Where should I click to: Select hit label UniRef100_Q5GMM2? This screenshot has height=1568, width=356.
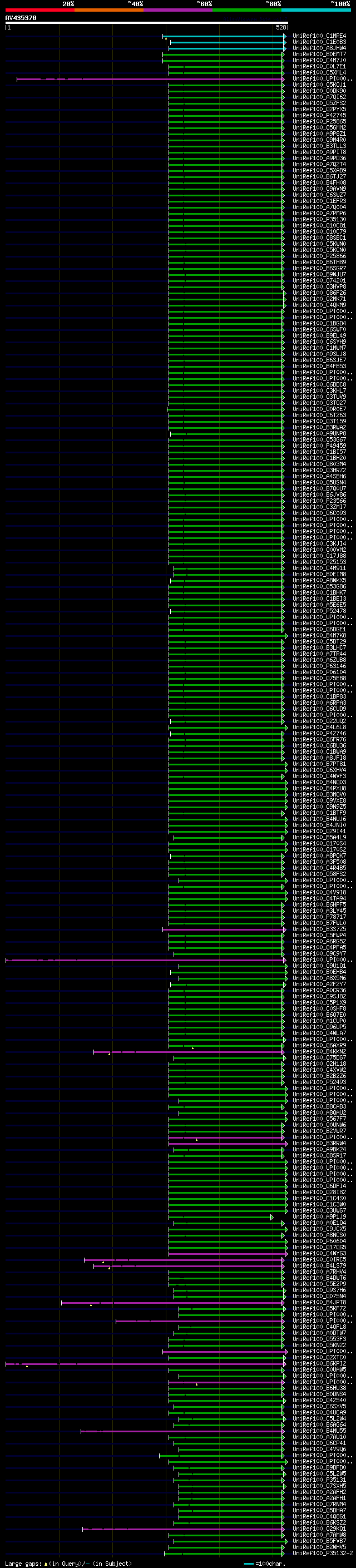point(319,127)
